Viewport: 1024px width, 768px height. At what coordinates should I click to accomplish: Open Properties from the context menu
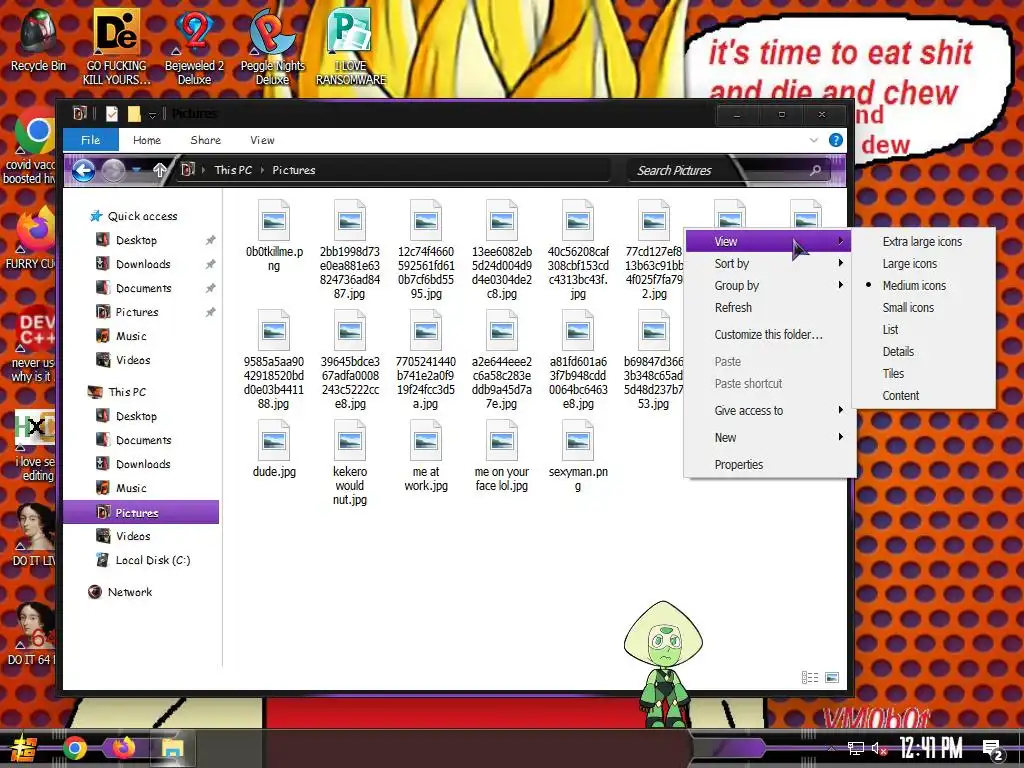(x=769, y=464)
